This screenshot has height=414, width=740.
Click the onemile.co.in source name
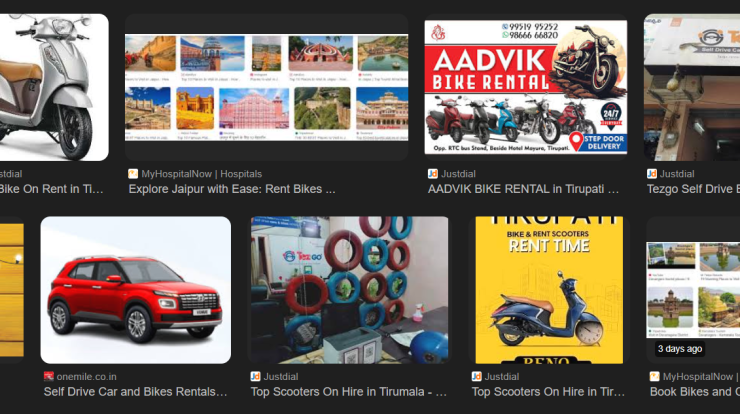[86, 376]
